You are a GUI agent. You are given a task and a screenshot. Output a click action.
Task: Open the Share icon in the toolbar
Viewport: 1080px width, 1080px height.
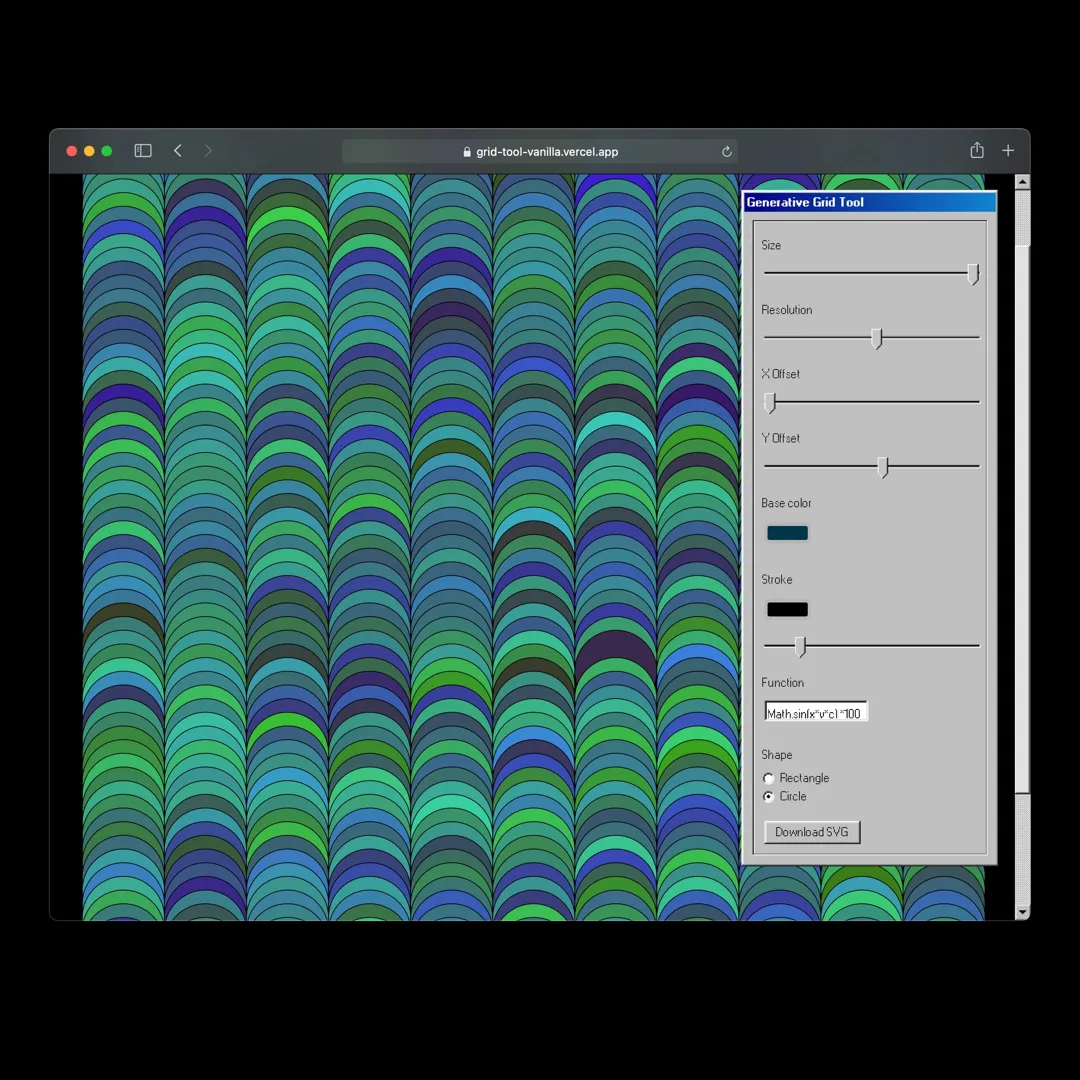coord(977,150)
